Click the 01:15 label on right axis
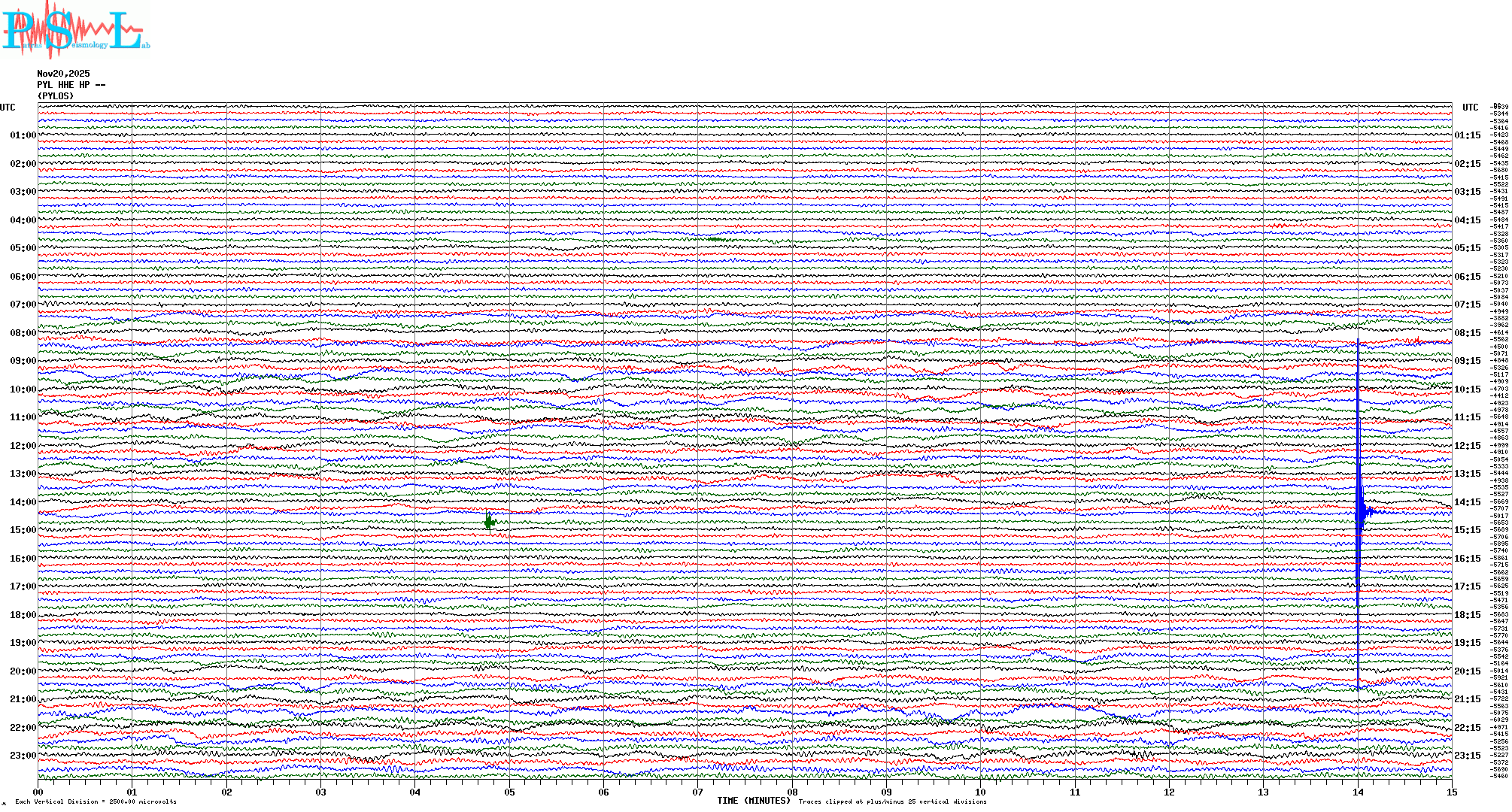1512x812 pixels. (1467, 136)
